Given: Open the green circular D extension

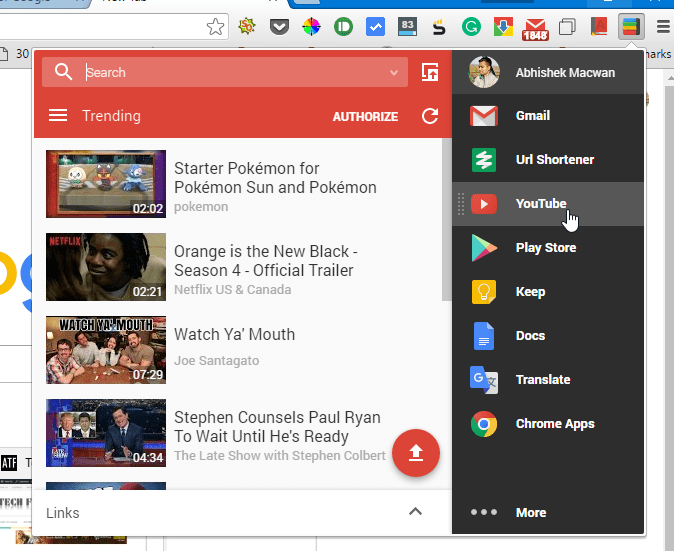Looking at the screenshot, I should point(343,27).
